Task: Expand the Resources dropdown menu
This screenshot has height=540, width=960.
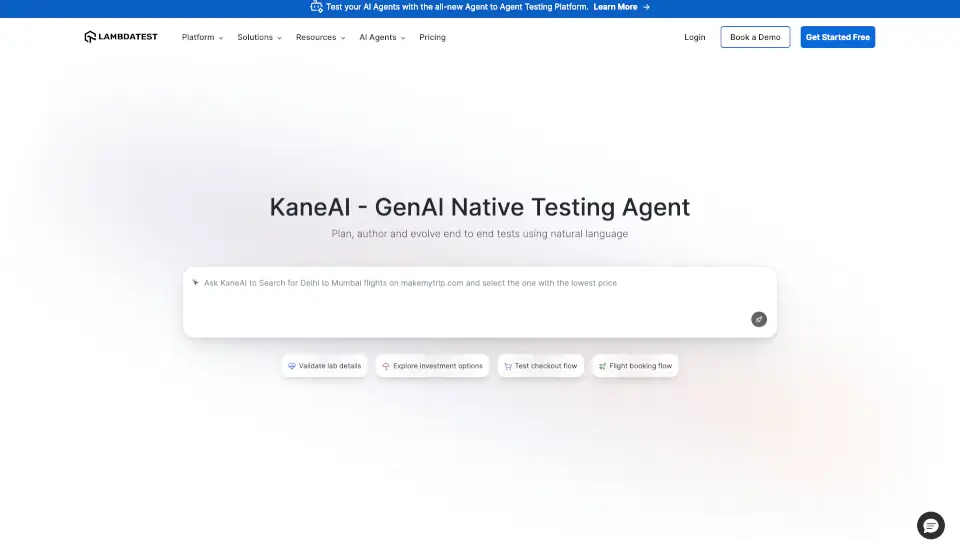Action: tap(320, 37)
